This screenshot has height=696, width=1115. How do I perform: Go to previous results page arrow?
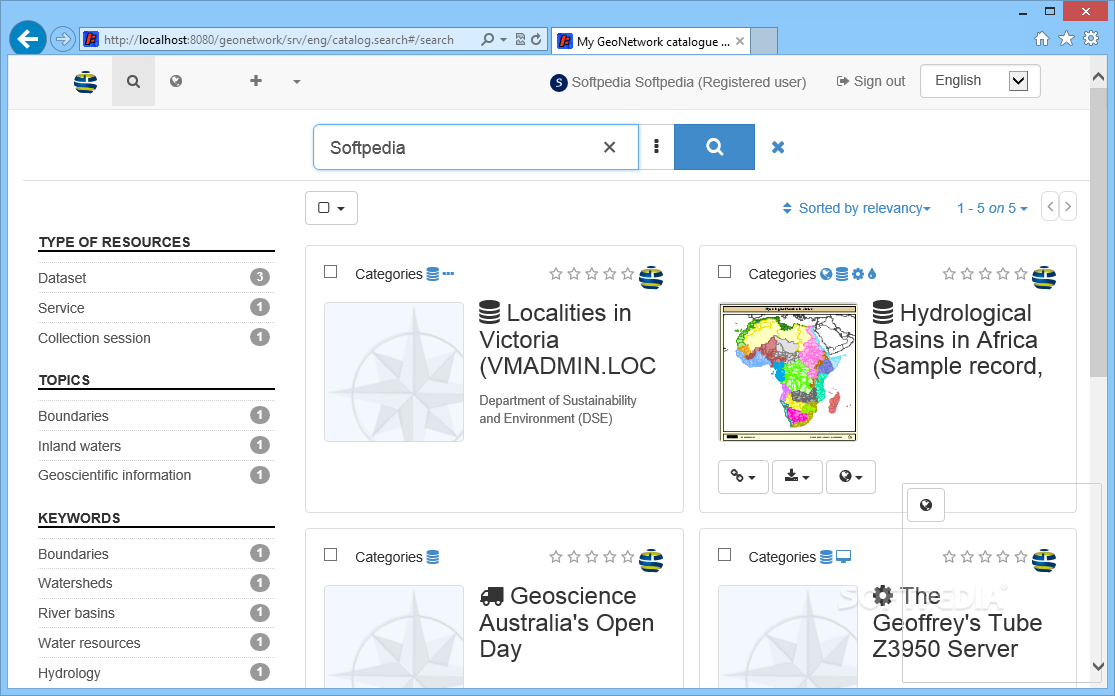(1050, 207)
